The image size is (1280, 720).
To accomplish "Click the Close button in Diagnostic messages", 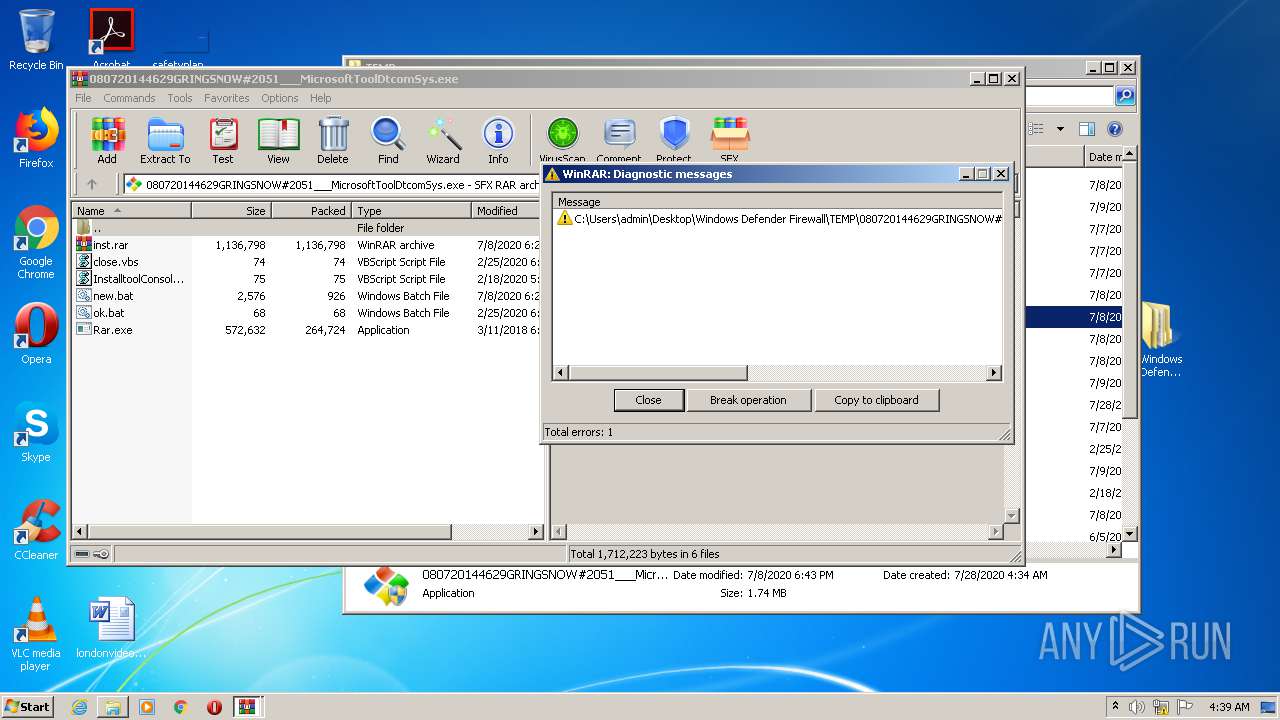I will [648, 400].
